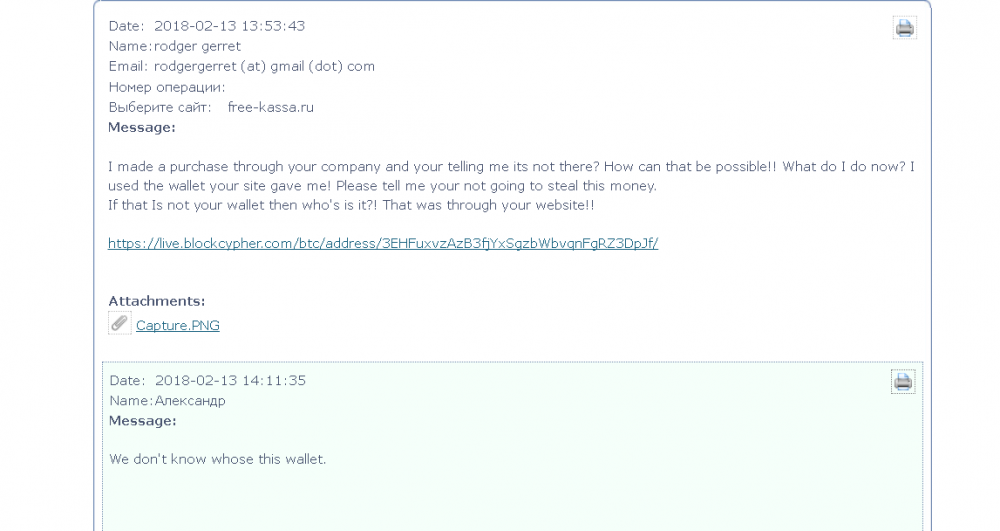The height and width of the screenshot is (531, 1000).
Task: Click the paperclip attachment icon
Action: coord(119,323)
